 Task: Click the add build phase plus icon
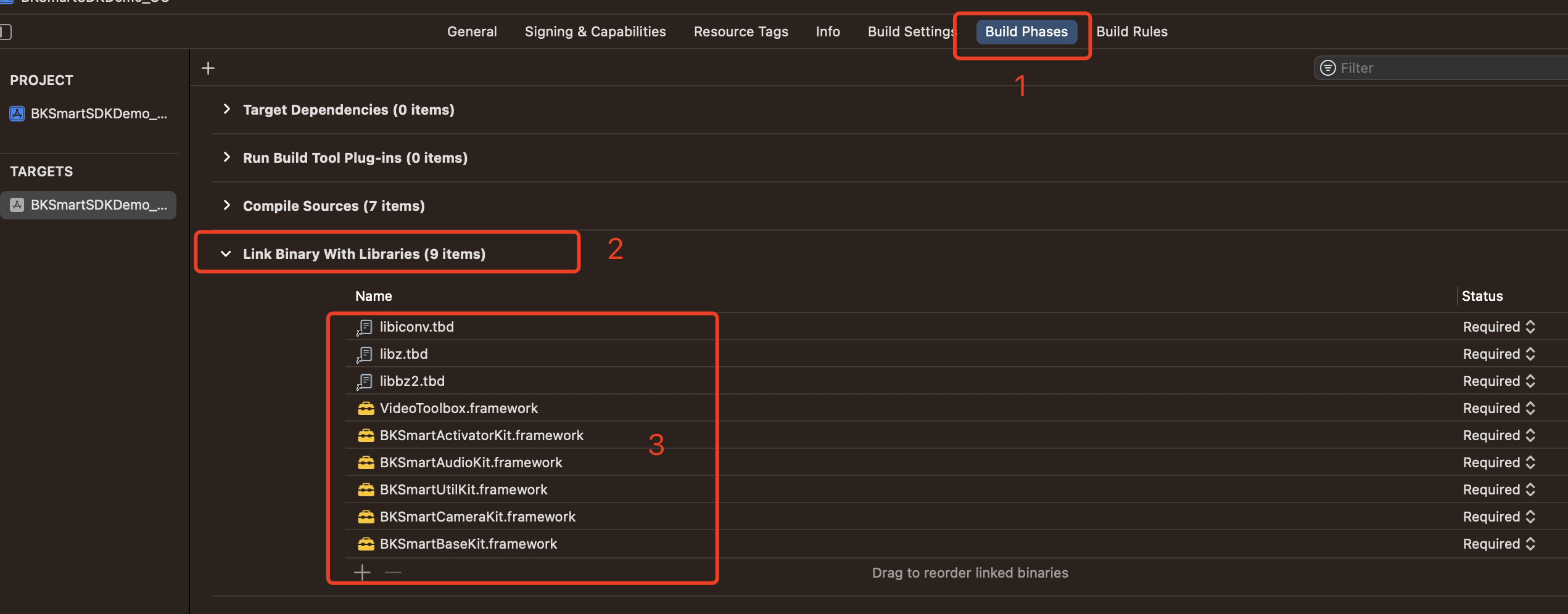[208, 68]
